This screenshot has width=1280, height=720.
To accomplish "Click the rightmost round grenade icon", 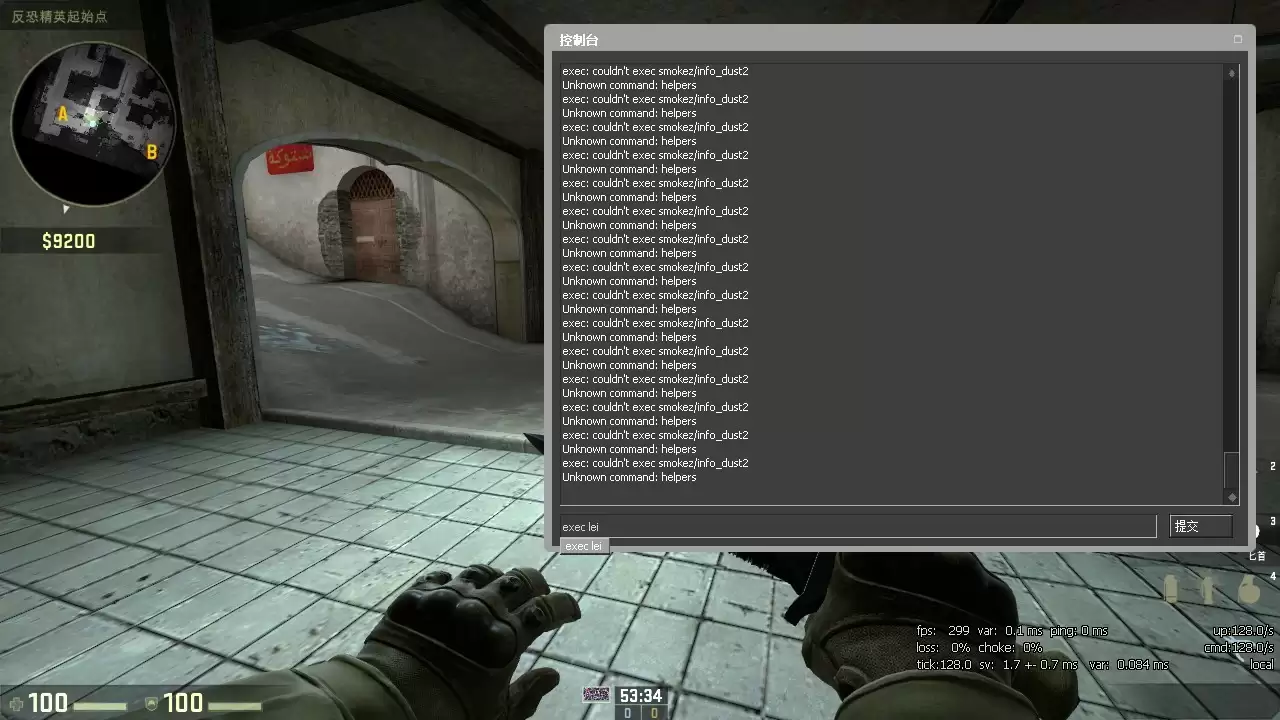I will [x=1248, y=590].
